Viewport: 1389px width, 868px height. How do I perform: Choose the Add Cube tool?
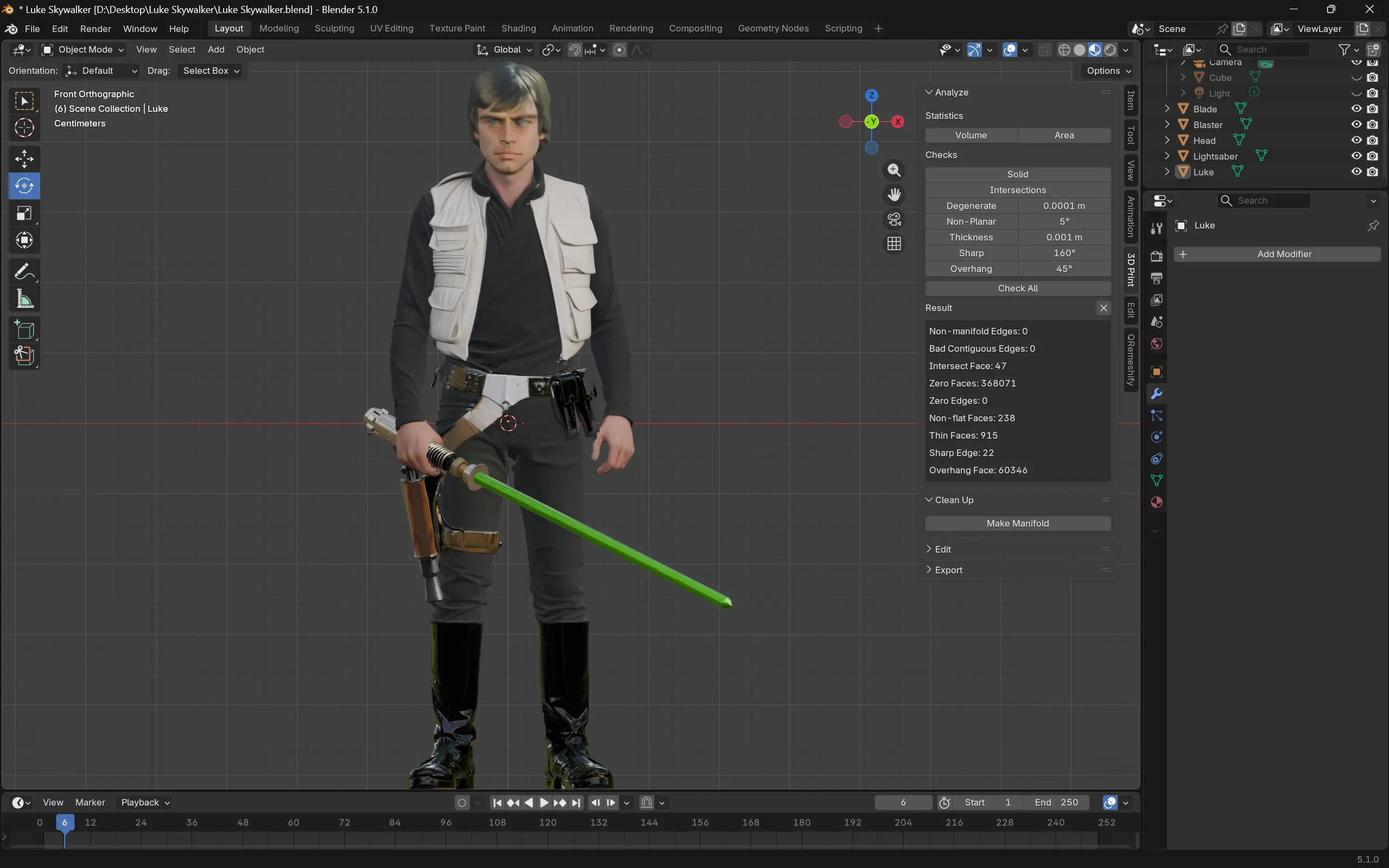tap(24, 330)
